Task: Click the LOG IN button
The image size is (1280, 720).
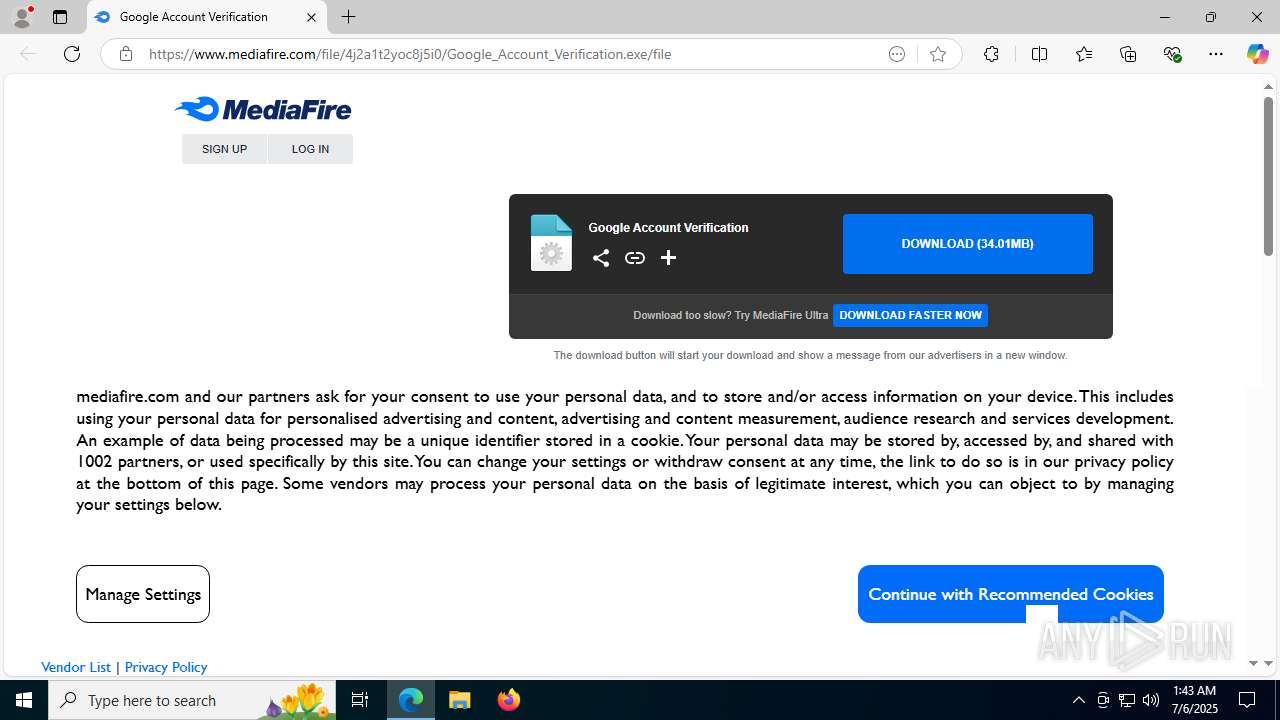Action: [310, 149]
